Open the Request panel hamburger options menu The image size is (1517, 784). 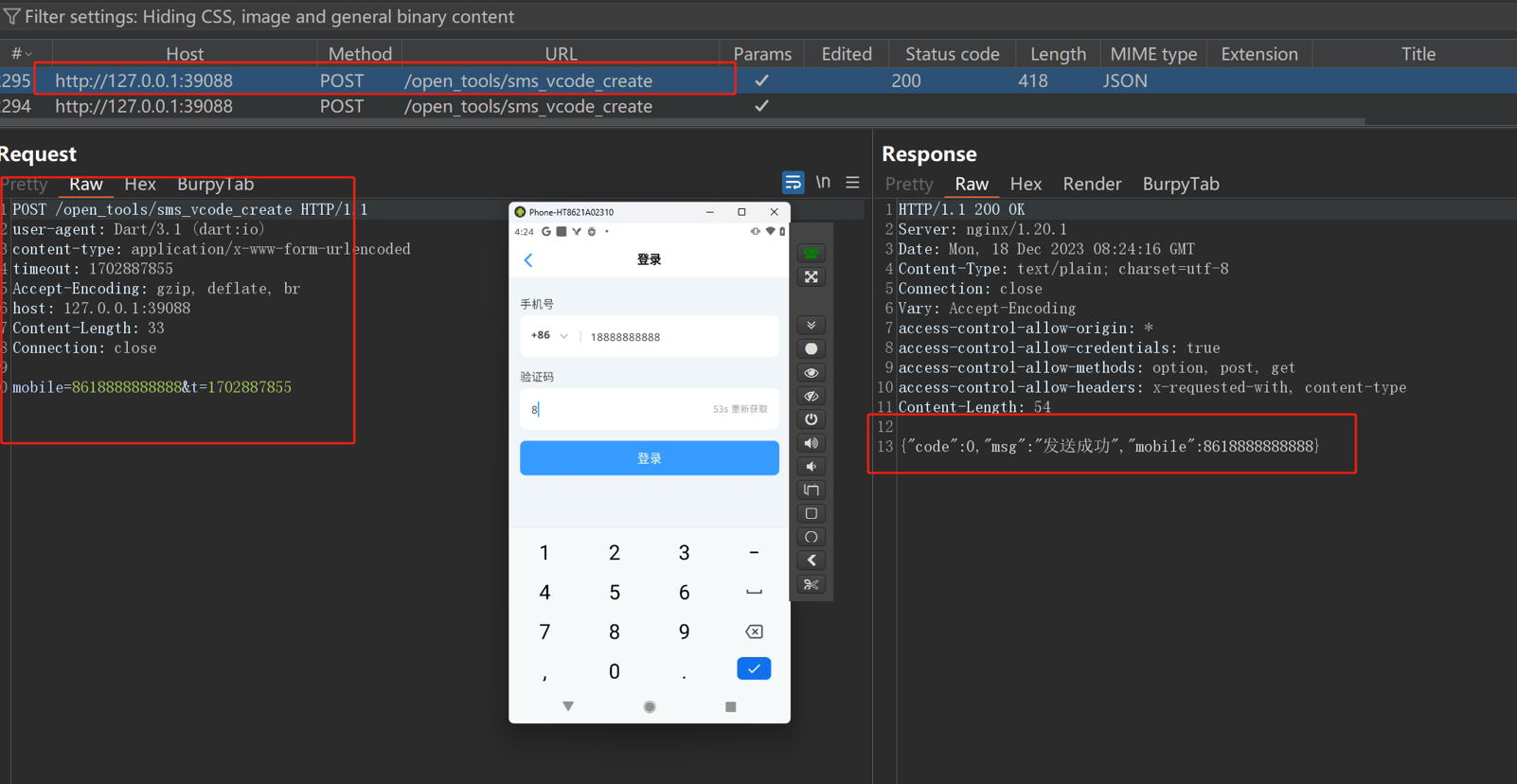852,182
